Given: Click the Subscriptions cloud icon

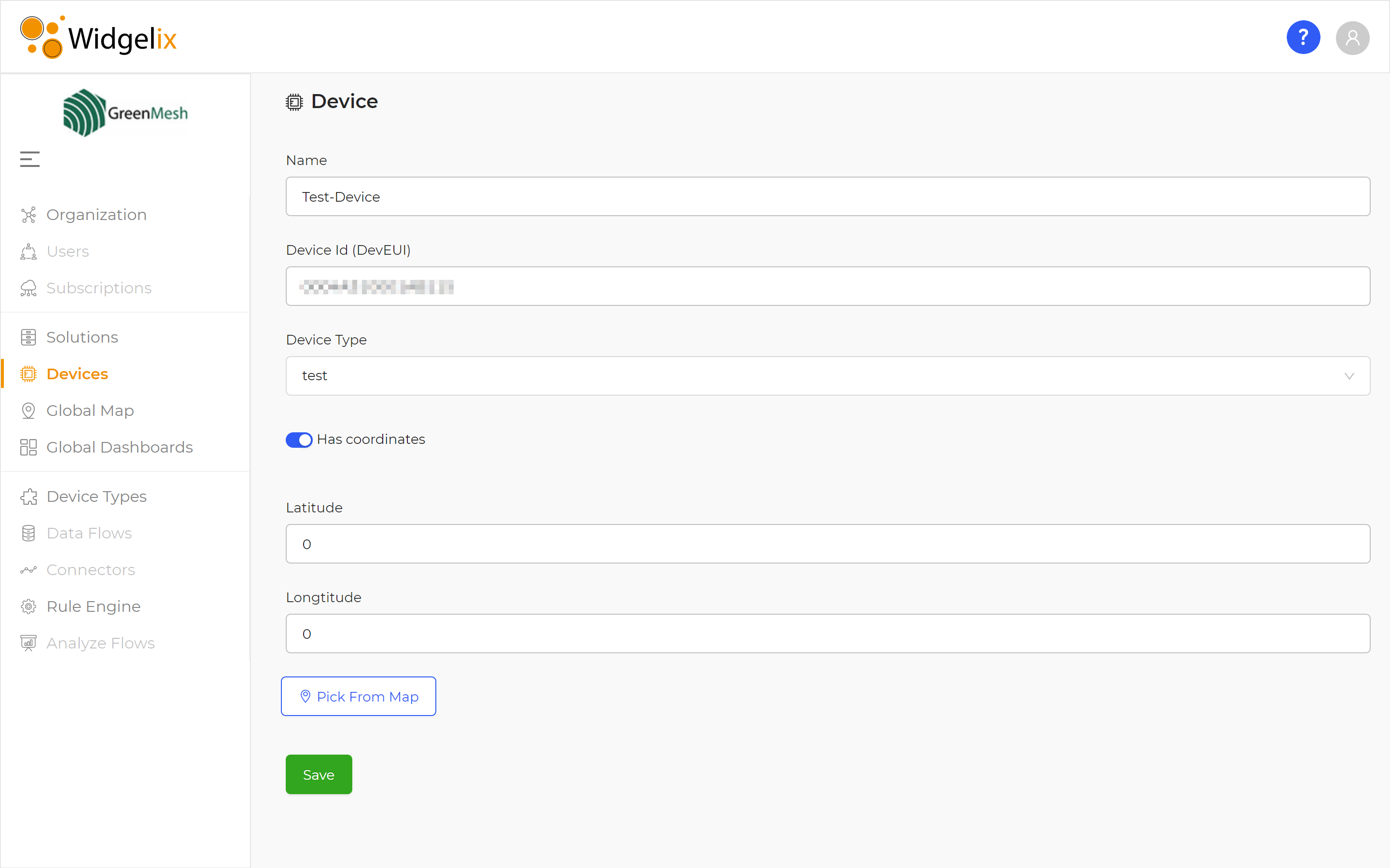Looking at the screenshot, I should click(x=28, y=288).
